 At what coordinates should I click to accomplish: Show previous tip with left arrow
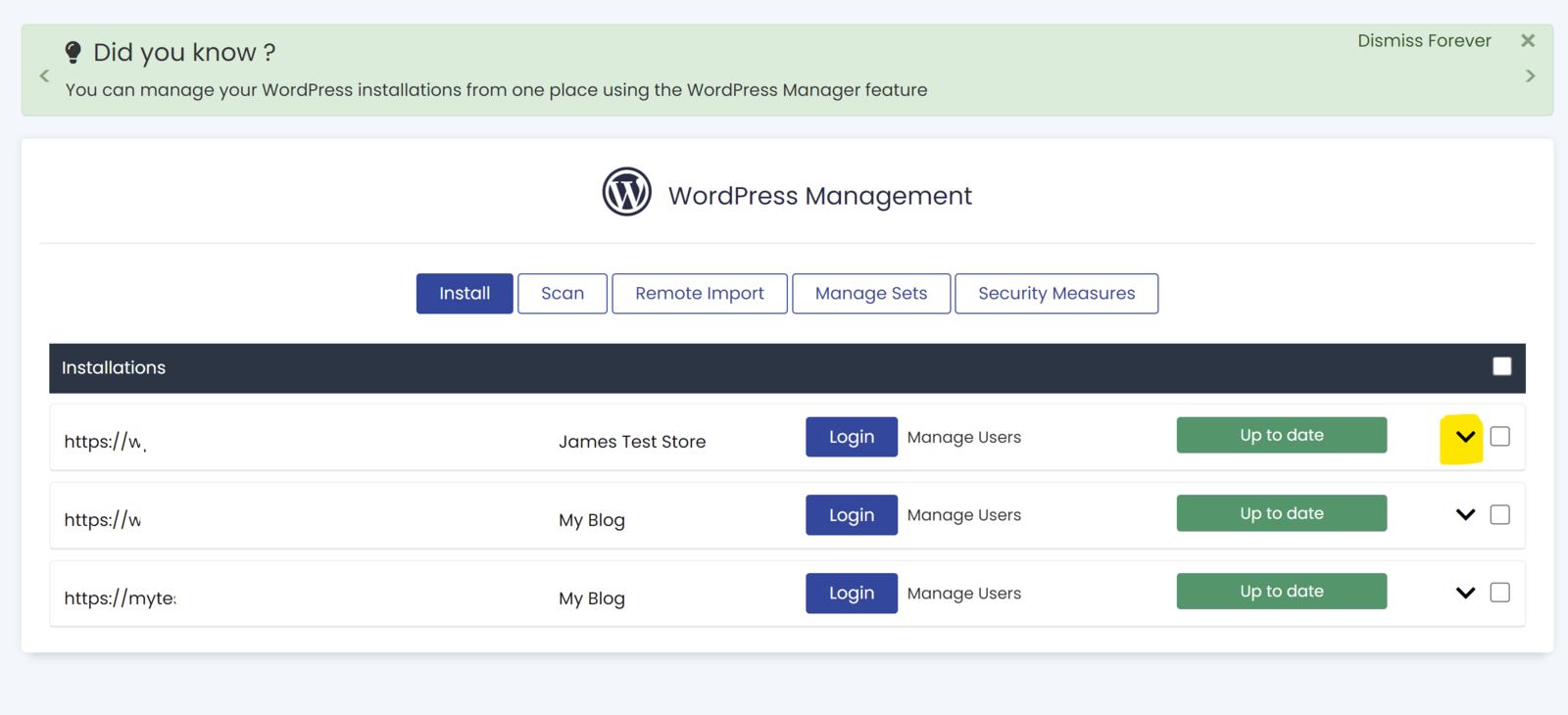(44, 75)
